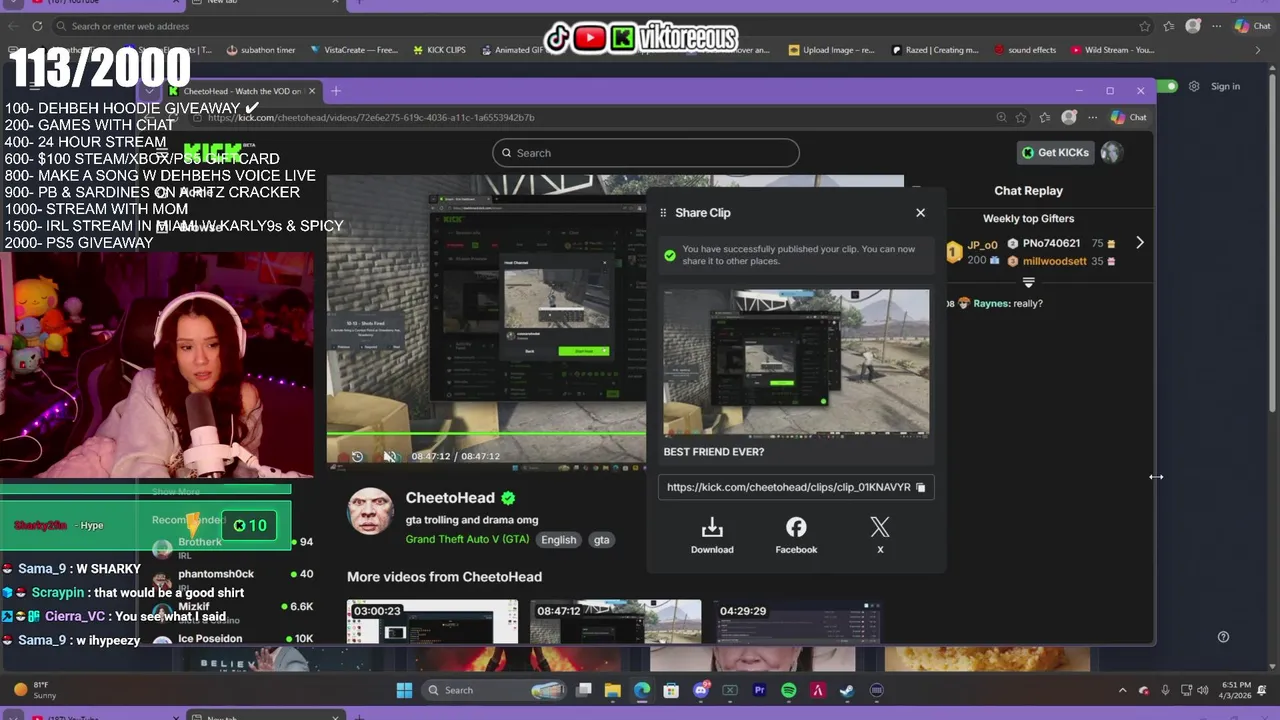The width and height of the screenshot is (1280, 720).
Task: Select the English tag
Action: pyautogui.click(x=559, y=540)
